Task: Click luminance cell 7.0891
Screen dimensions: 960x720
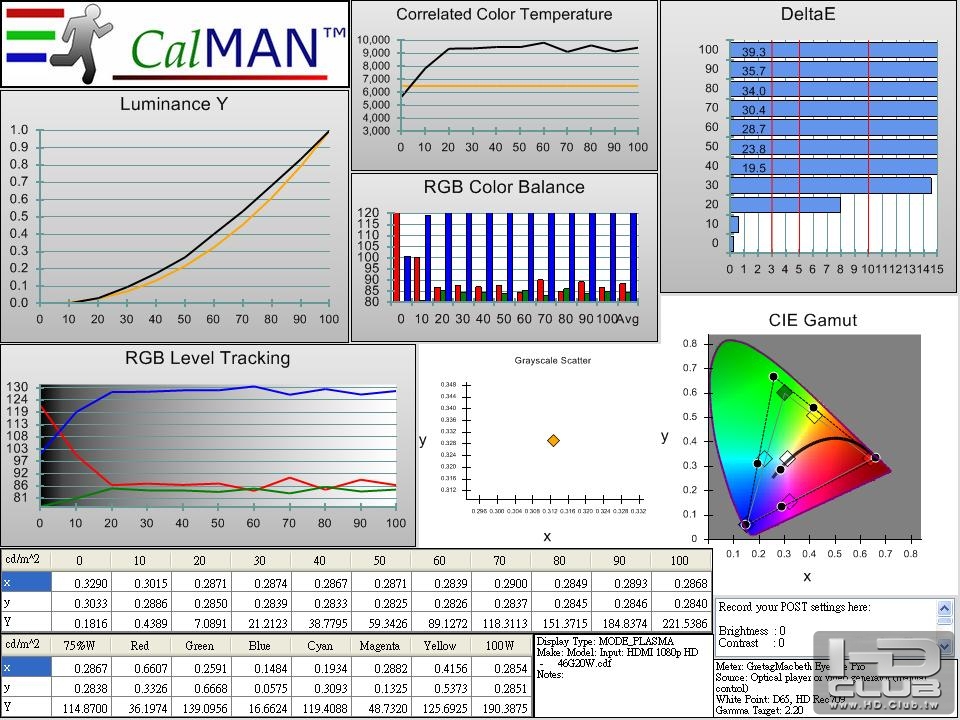Action: pos(201,623)
